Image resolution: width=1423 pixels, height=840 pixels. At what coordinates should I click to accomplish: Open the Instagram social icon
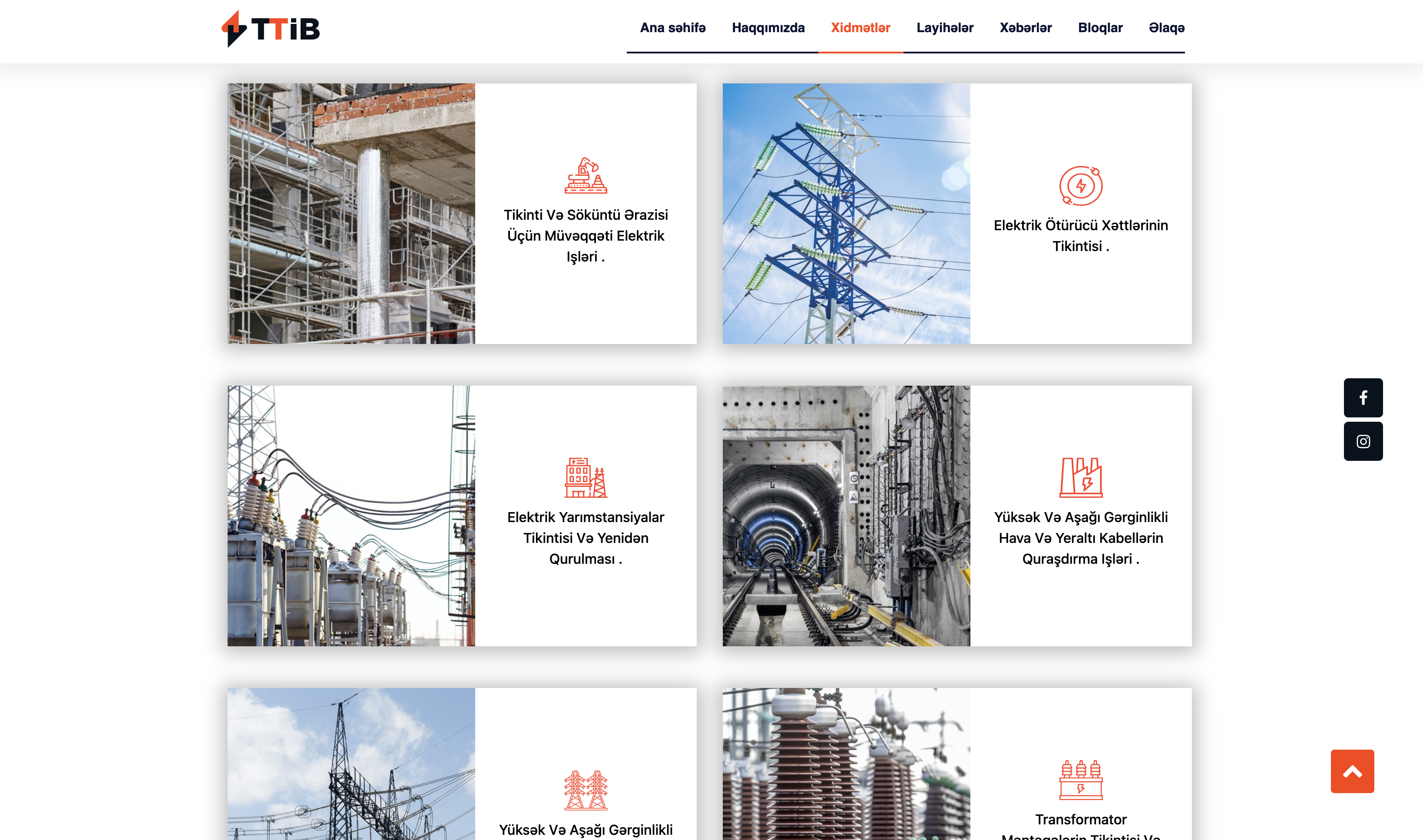1363,441
